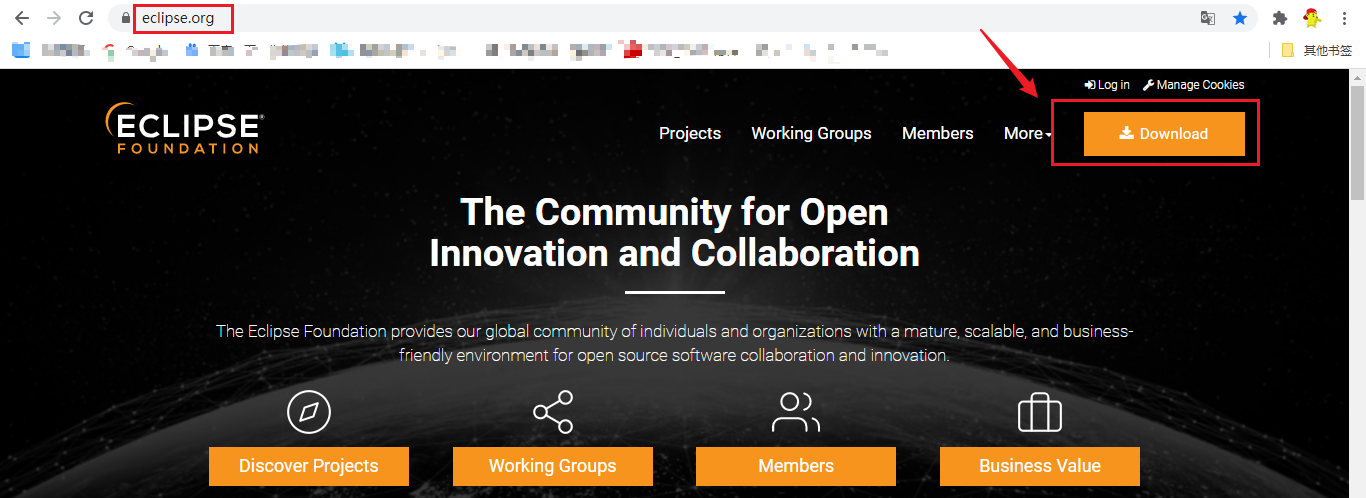1366x498 pixels.
Task: Click the Log in link
Action: tap(1107, 85)
